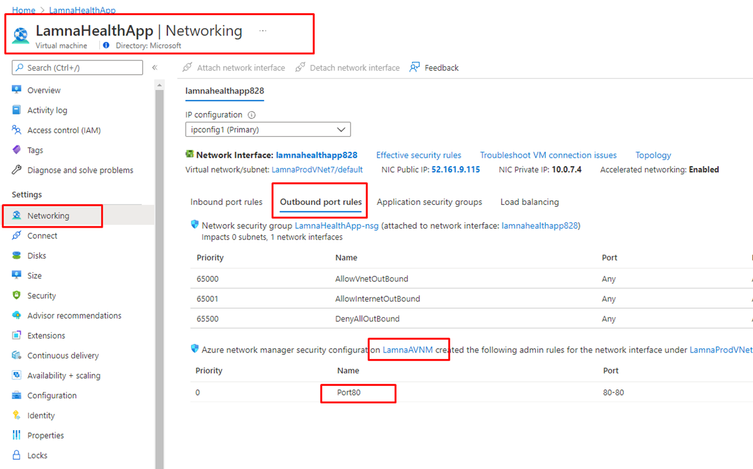
Task: Open the Overview sidebar item
Action: point(44,90)
